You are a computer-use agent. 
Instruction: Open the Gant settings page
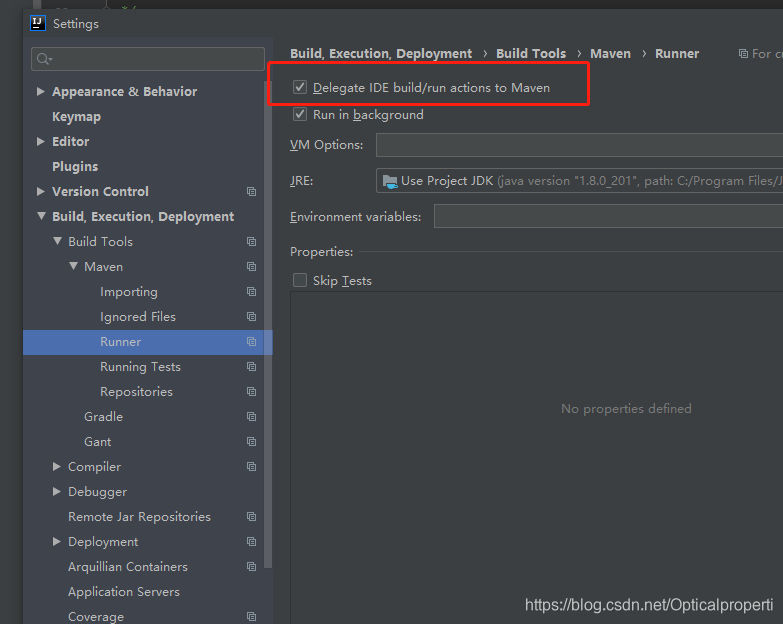pyautogui.click(x=97, y=441)
